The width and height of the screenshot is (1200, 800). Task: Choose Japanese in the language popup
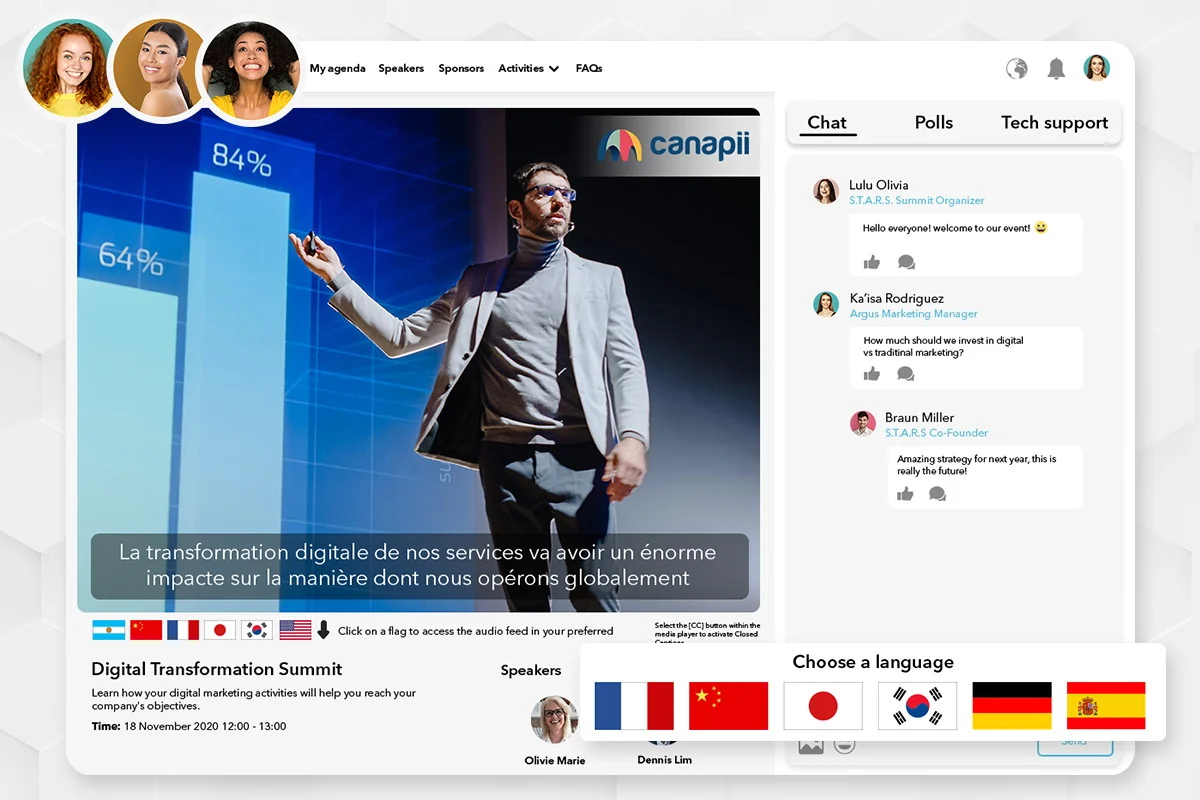point(823,706)
